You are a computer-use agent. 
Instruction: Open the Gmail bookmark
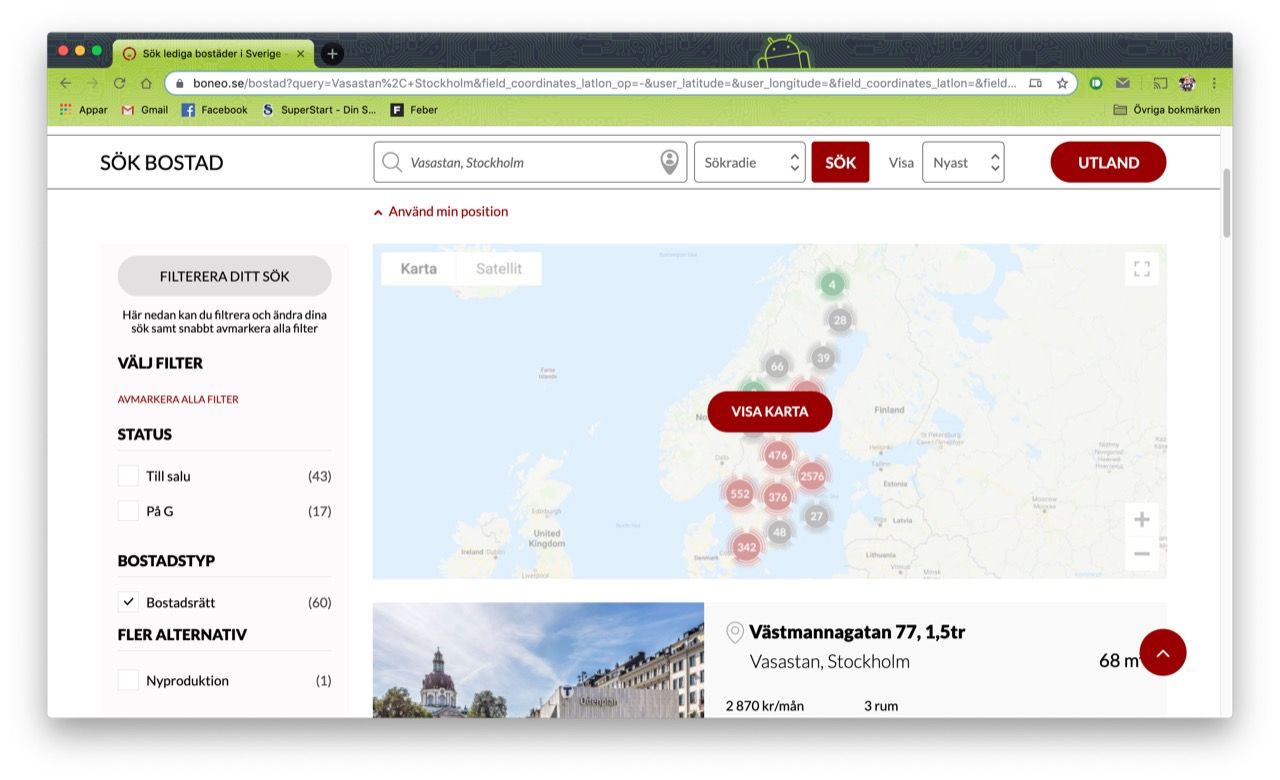point(145,110)
